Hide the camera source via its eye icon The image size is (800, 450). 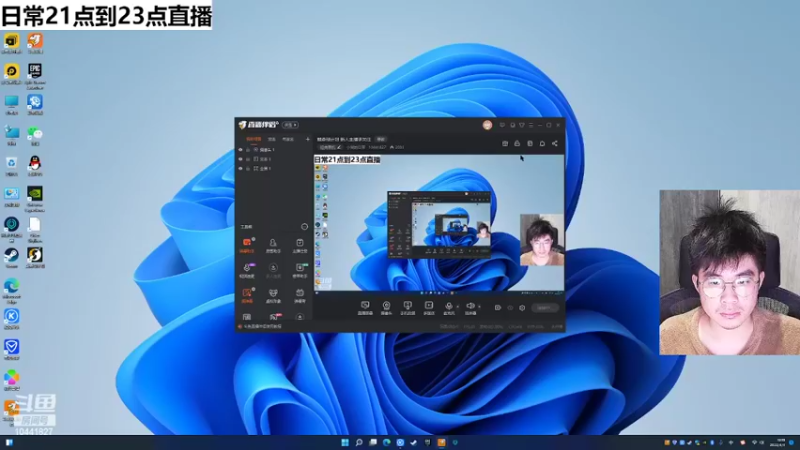[x=240, y=150]
